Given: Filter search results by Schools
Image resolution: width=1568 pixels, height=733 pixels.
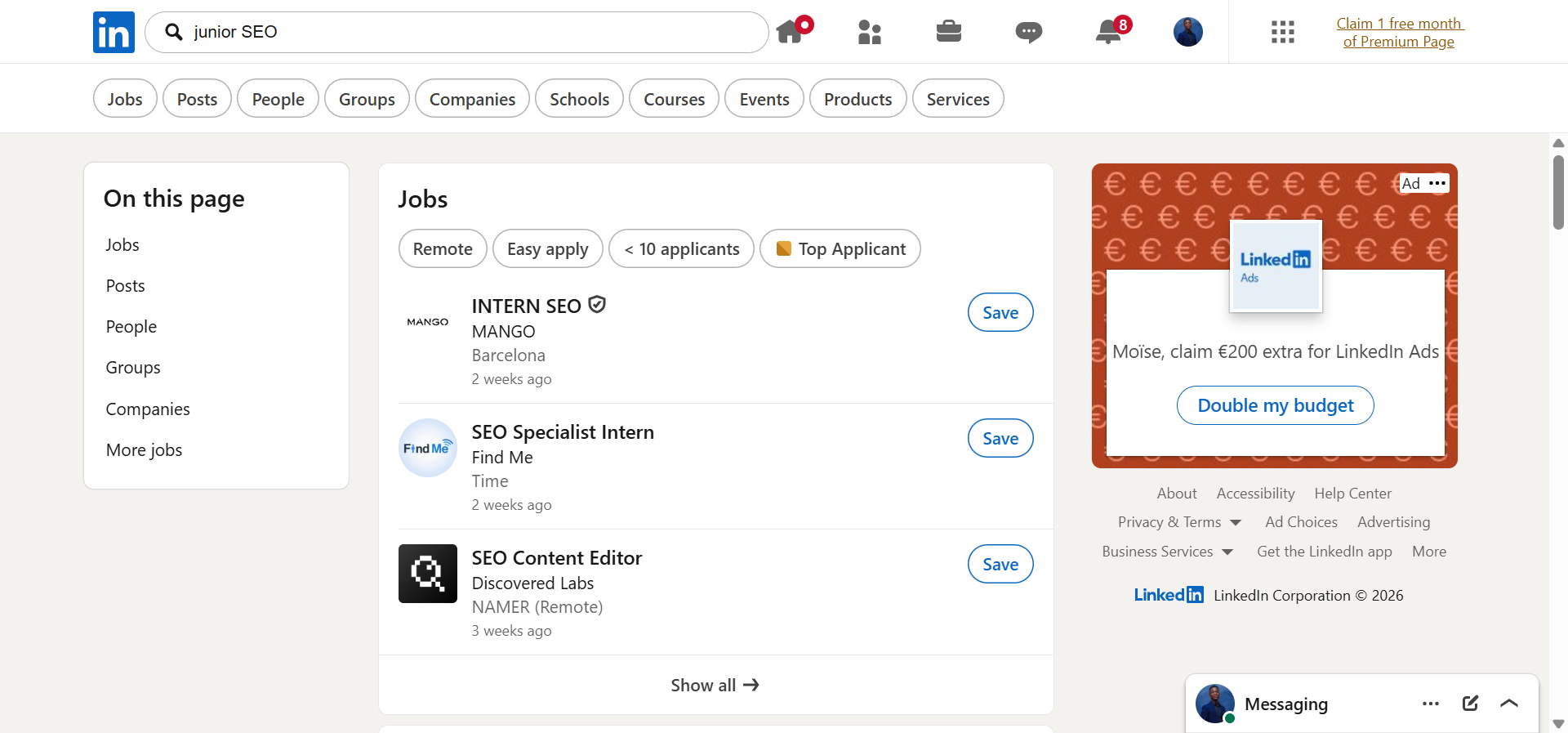Looking at the screenshot, I should (580, 99).
